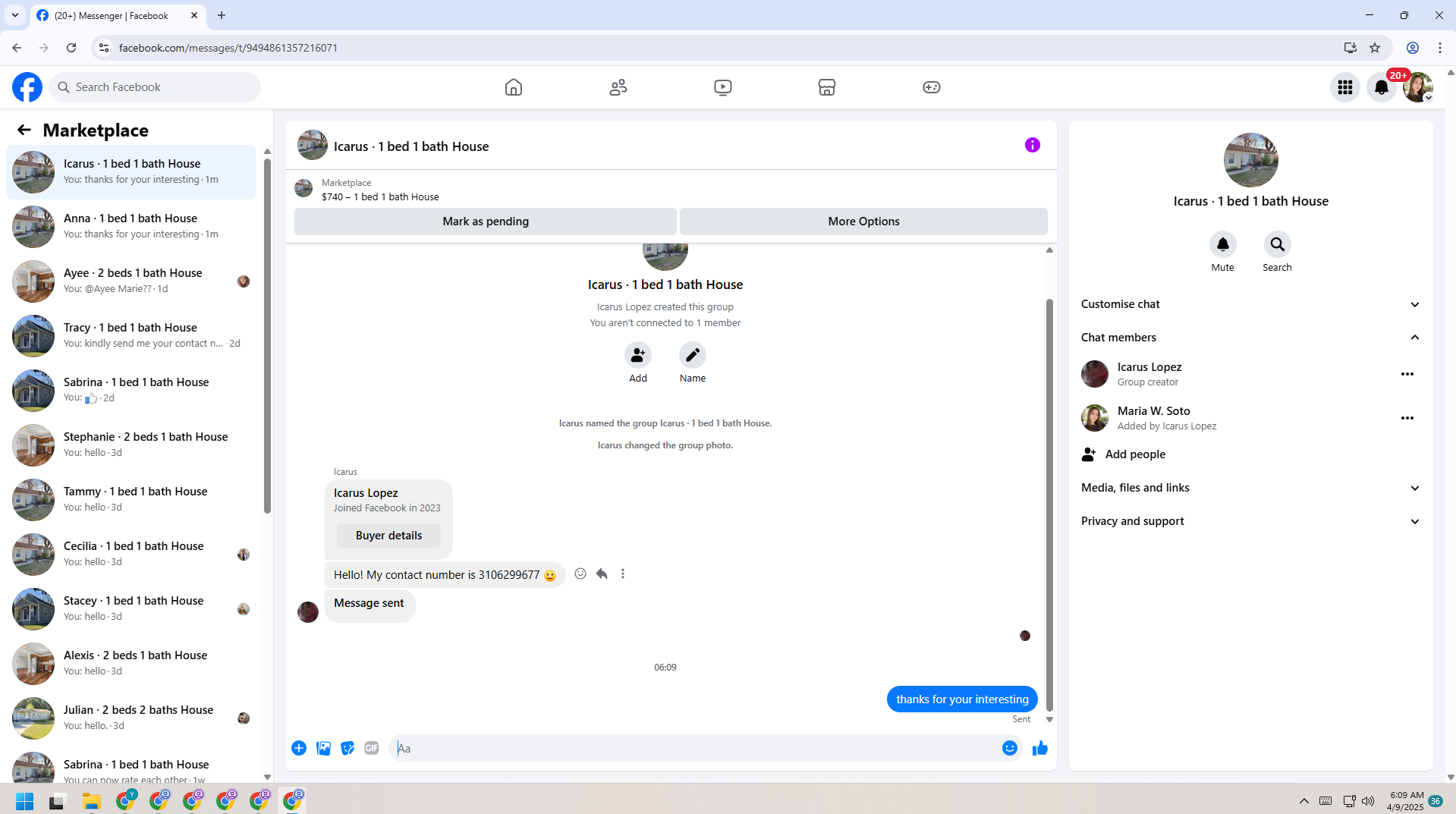Open Julian 2 beds 2 baths House chat
The width and height of the screenshot is (1456, 814).
[x=131, y=718]
